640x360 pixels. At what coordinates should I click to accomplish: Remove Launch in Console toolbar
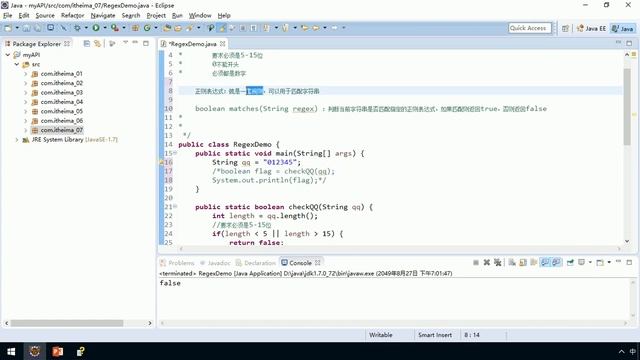pos(487,262)
